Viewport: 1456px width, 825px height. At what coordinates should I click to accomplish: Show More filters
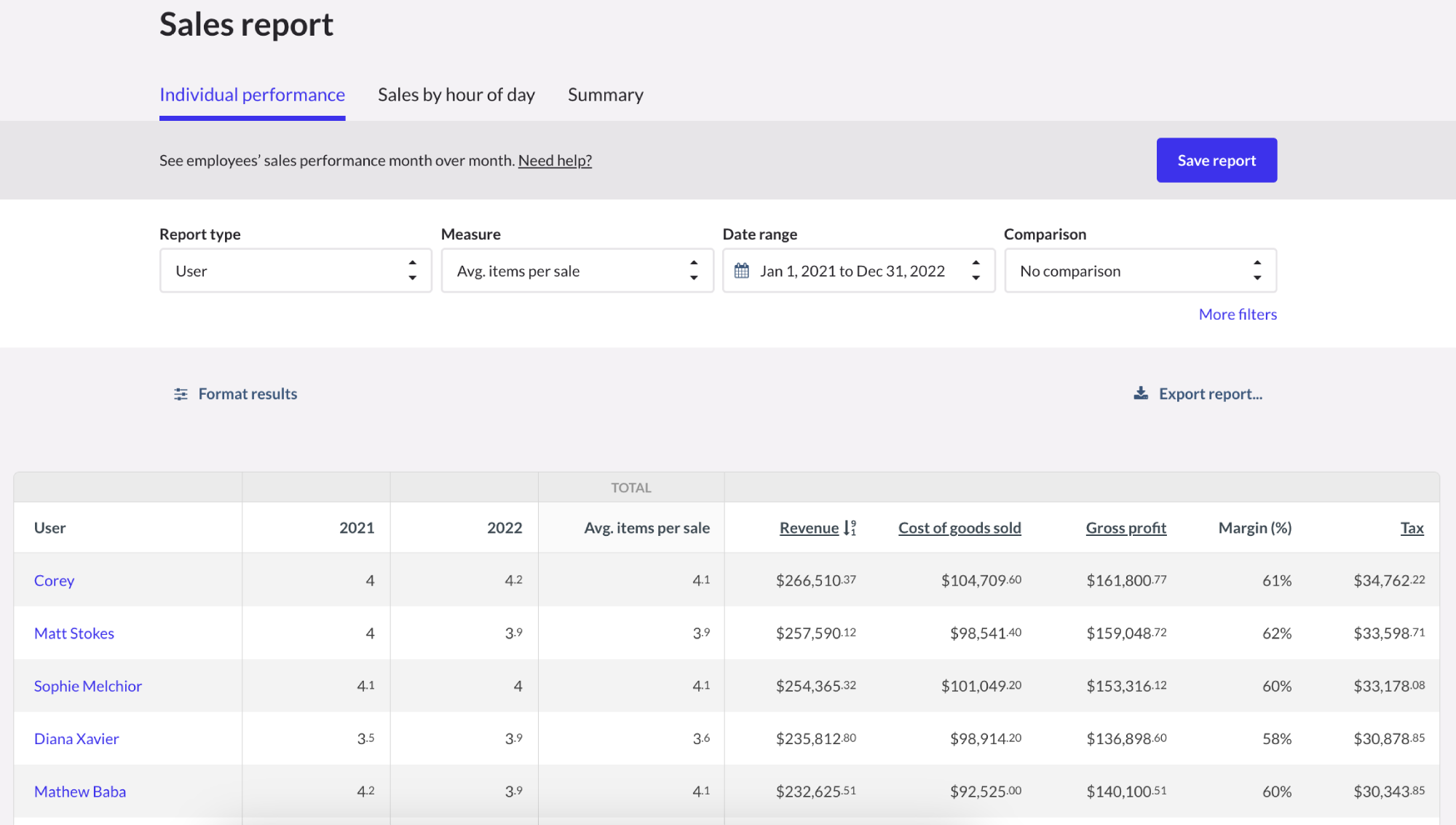click(1237, 315)
